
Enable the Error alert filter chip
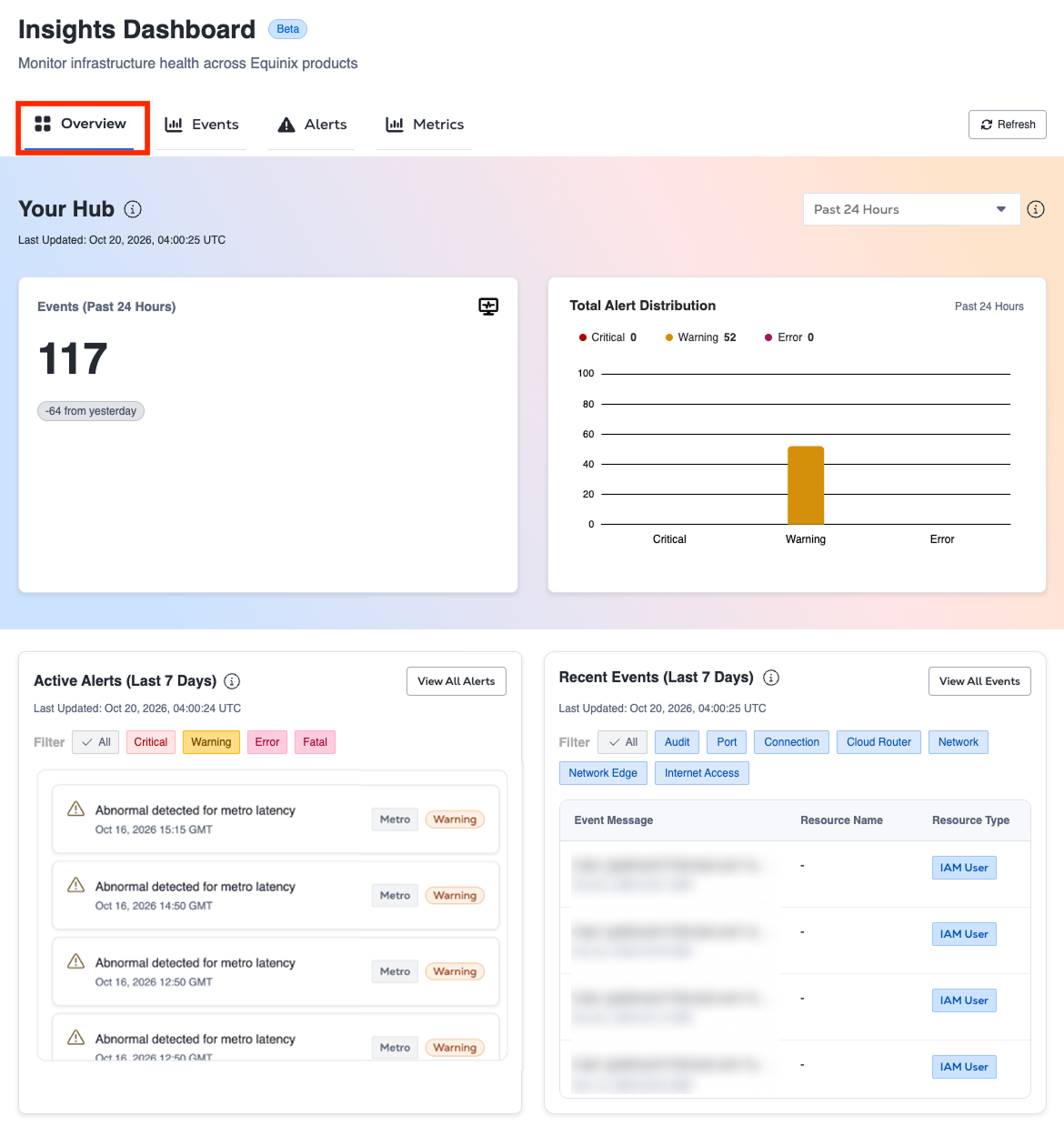click(x=267, y=742)
